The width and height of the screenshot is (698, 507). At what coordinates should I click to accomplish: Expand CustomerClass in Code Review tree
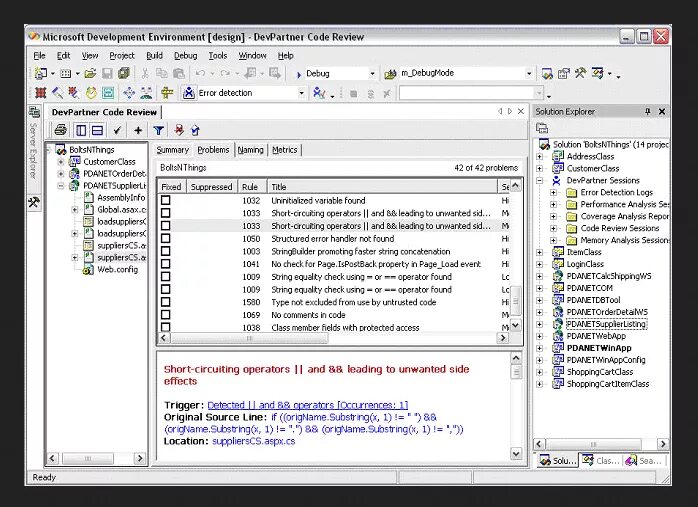tap(61, 162)
